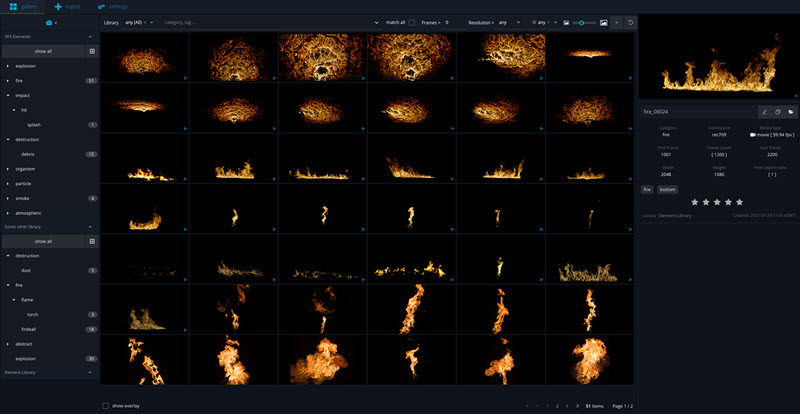The height and width of the screenshot is (414, 800).
Task: Switch to the settings tab
Action: pyautogui.click(x=112, y=7)
